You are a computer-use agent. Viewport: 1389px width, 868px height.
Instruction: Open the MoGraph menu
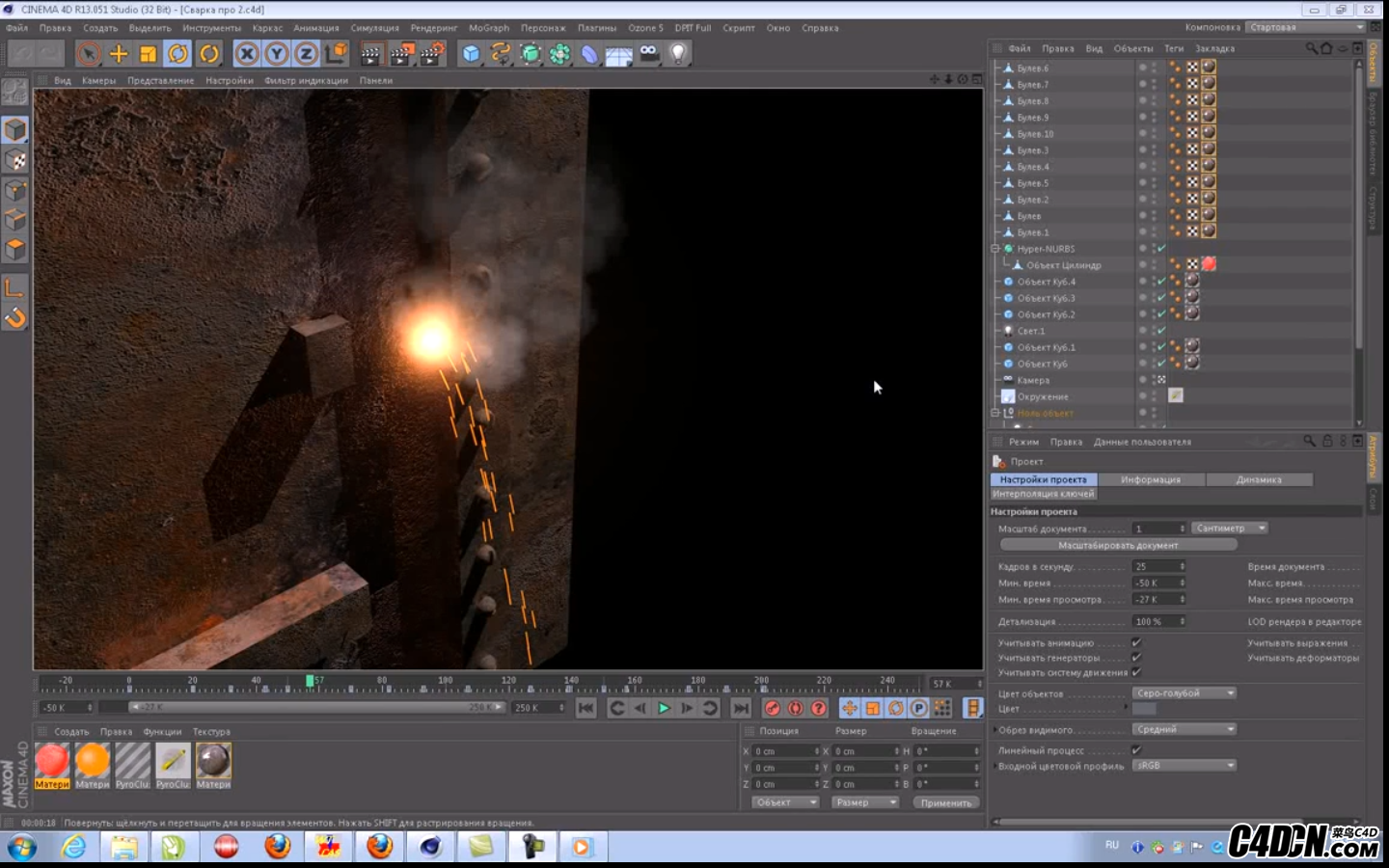[x=489, y=28]
